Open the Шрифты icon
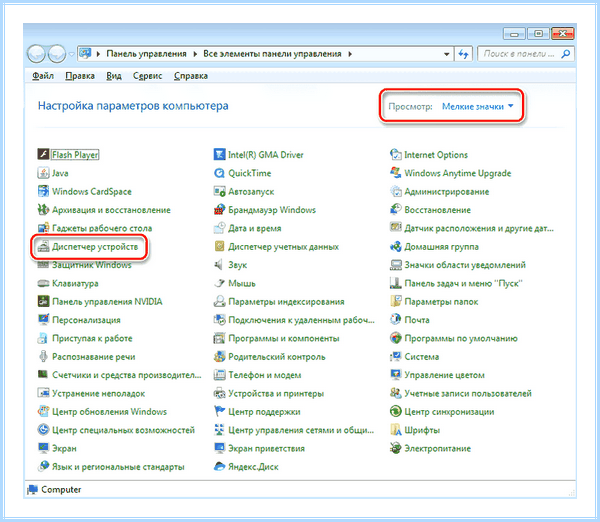 click(396, 430)
